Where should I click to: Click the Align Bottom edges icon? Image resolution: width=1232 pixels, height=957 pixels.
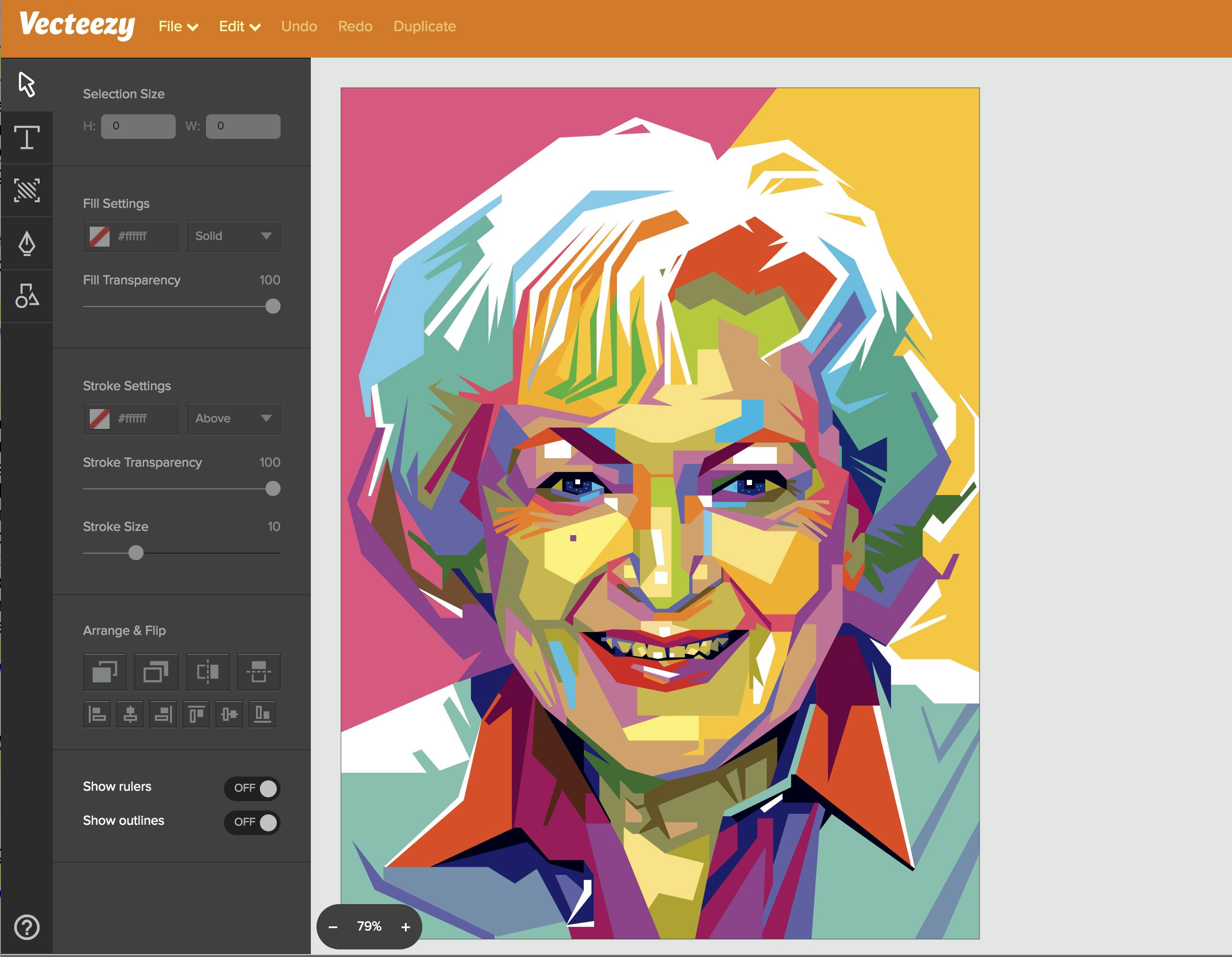(262, 714)
